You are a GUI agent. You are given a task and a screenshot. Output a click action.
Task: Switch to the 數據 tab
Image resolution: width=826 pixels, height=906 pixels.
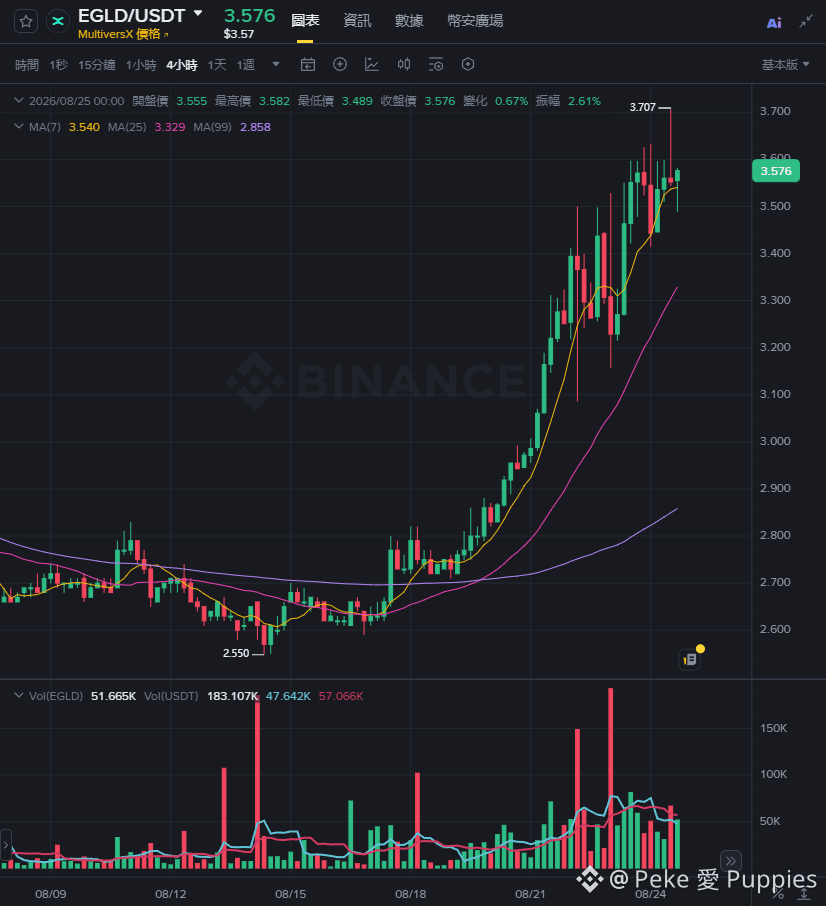tap(409, 21)
